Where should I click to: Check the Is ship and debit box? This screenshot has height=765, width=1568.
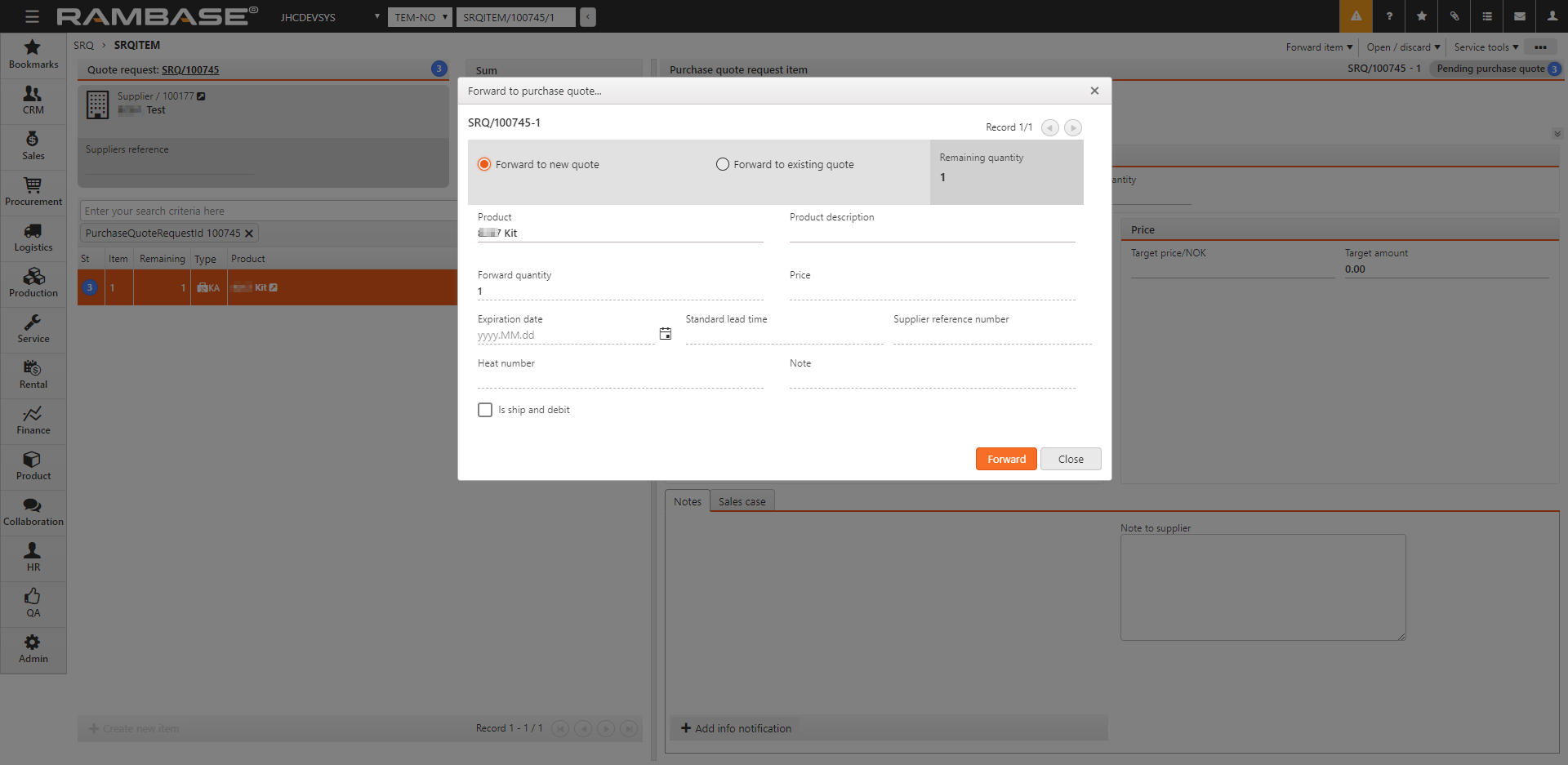pyautogui.click(x=485, y=410)
